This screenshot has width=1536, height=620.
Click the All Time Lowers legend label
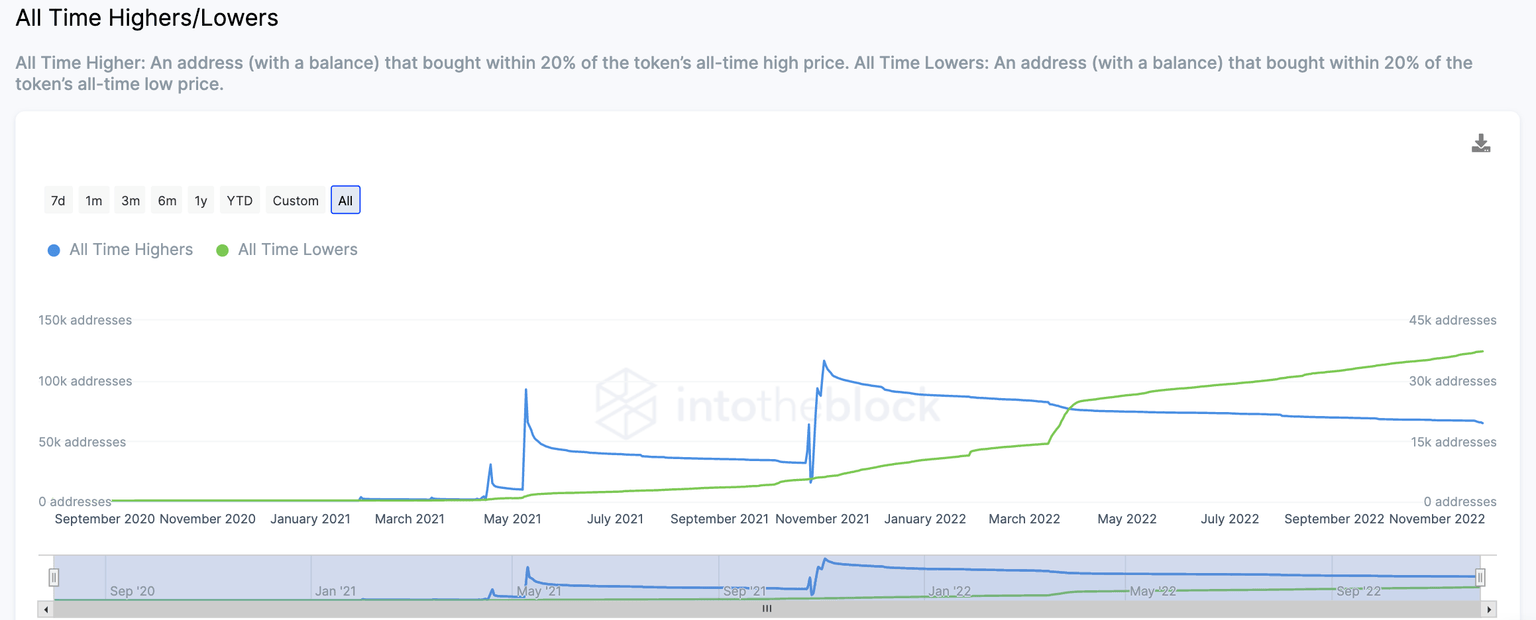(x=298, y=250)
